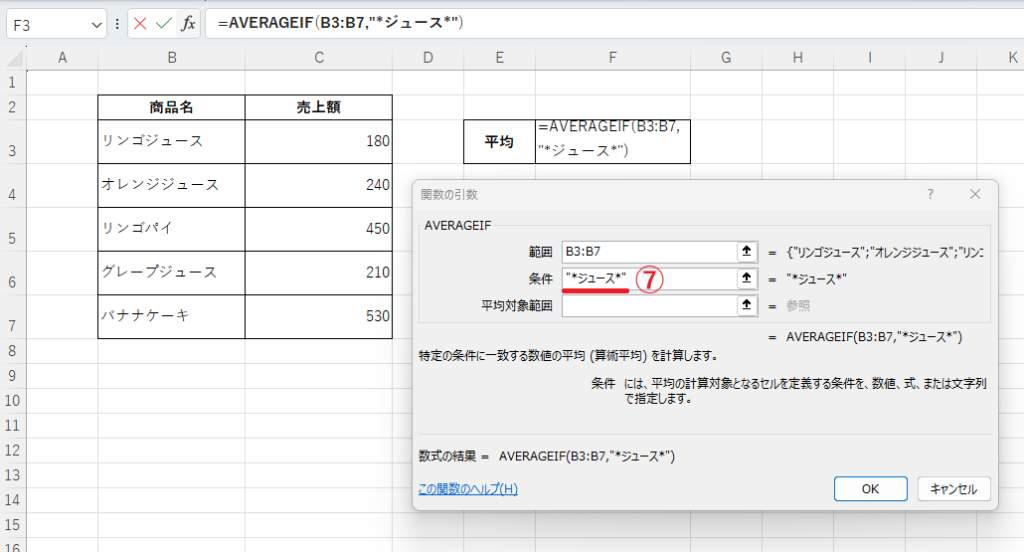Click the cell containing リンゴパイ
This screenshot has width=1024, height=552.
click(171, 229)
